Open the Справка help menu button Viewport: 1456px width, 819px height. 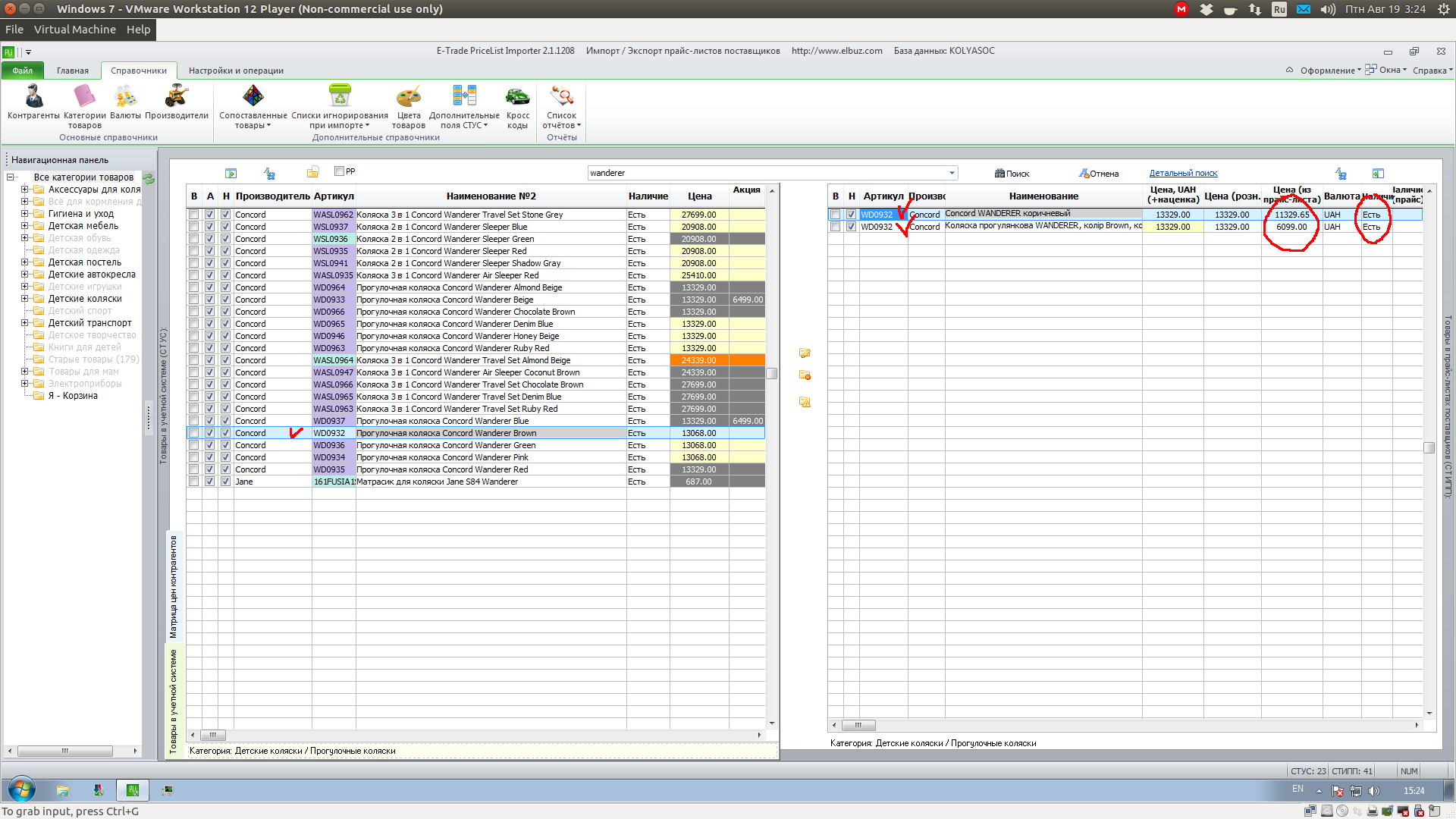click(x=1432, y=71)
